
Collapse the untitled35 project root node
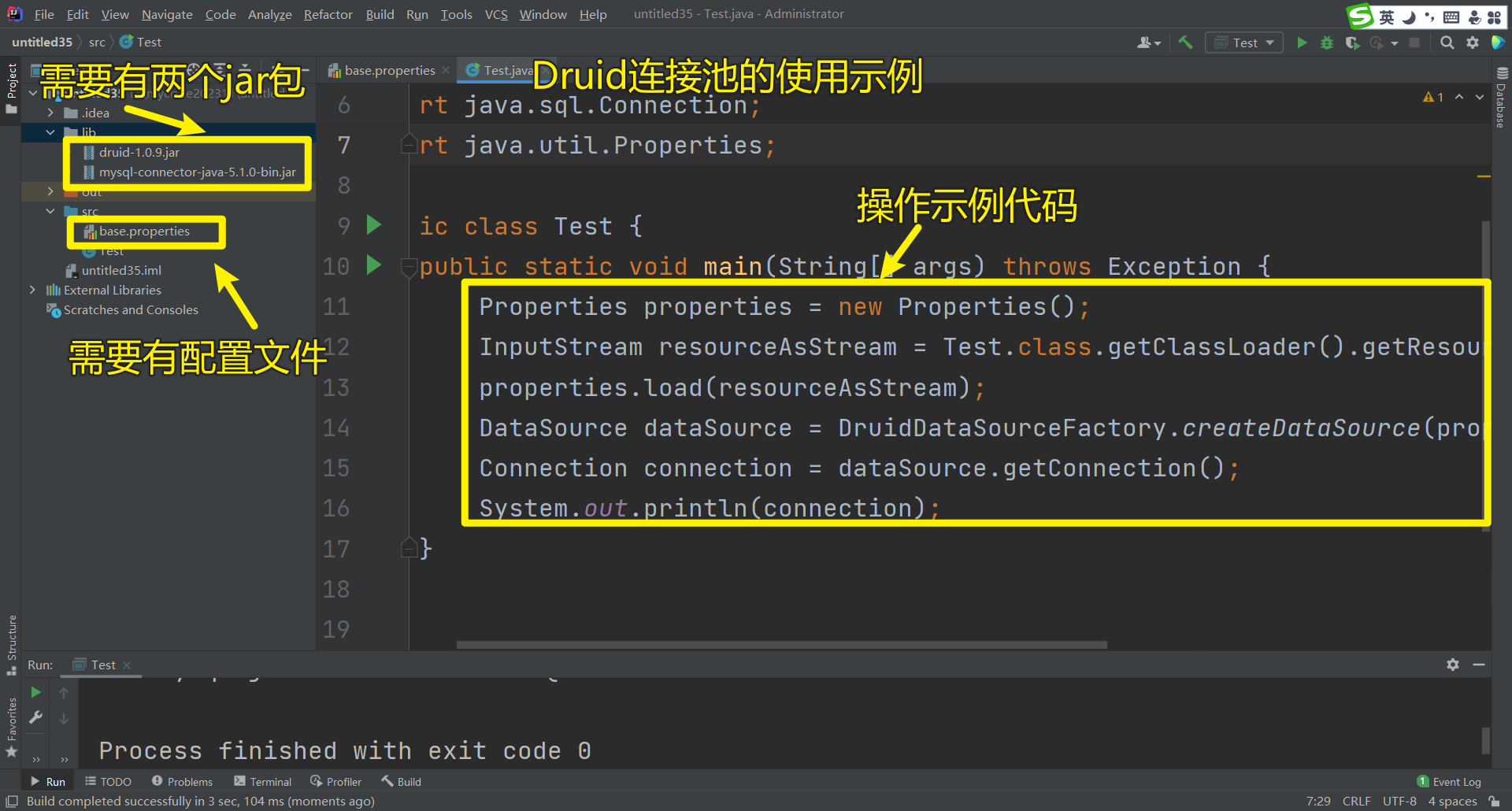click(x=32, y=93)
